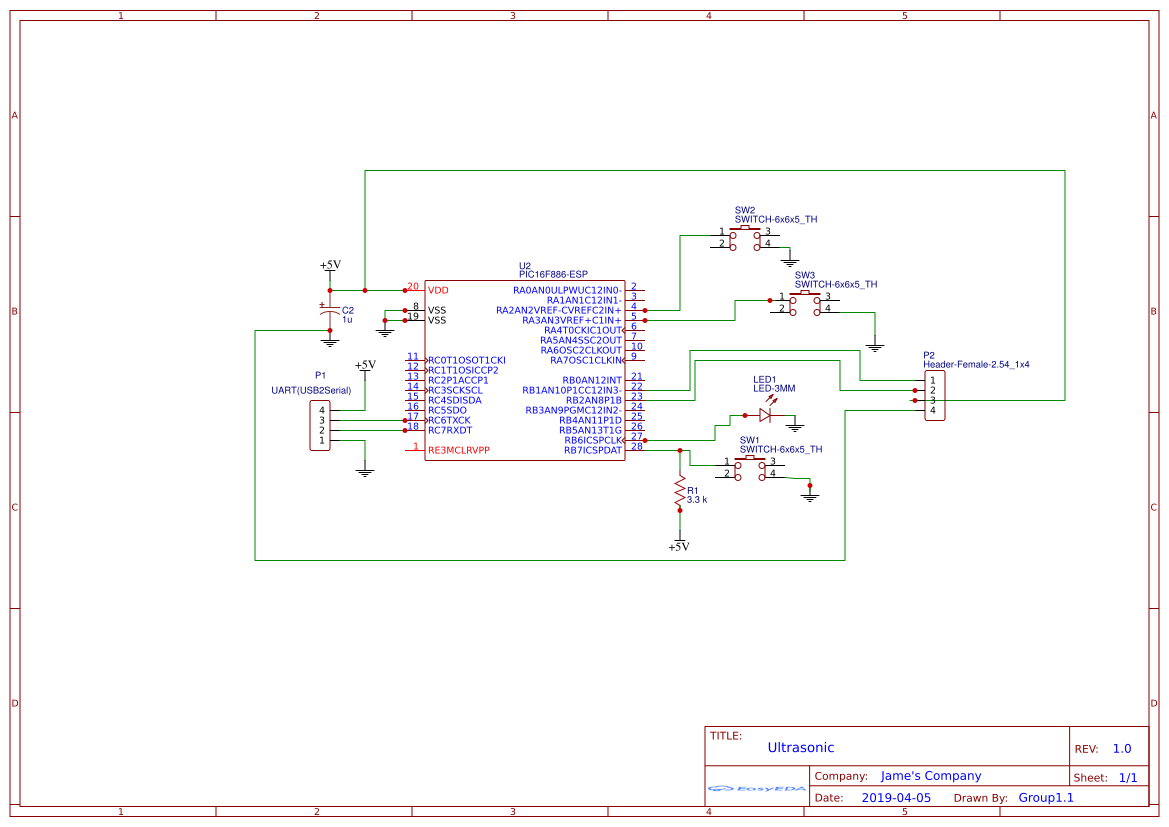Click the Ultrasonic title text
The width and height of the screenshot is (1169, 827).
pyautogui.click(x=800, y=747)
